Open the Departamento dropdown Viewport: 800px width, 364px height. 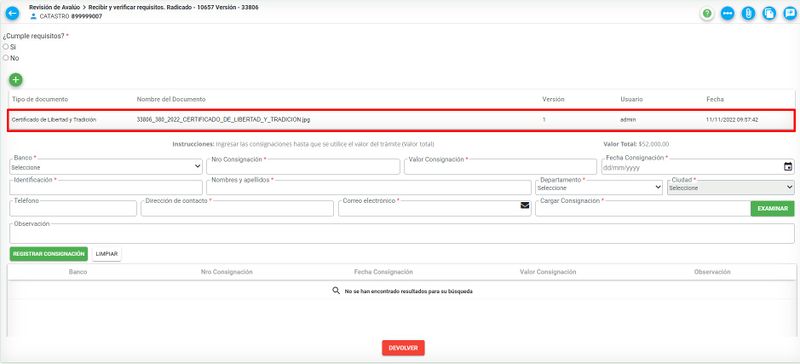pos(599,187)
